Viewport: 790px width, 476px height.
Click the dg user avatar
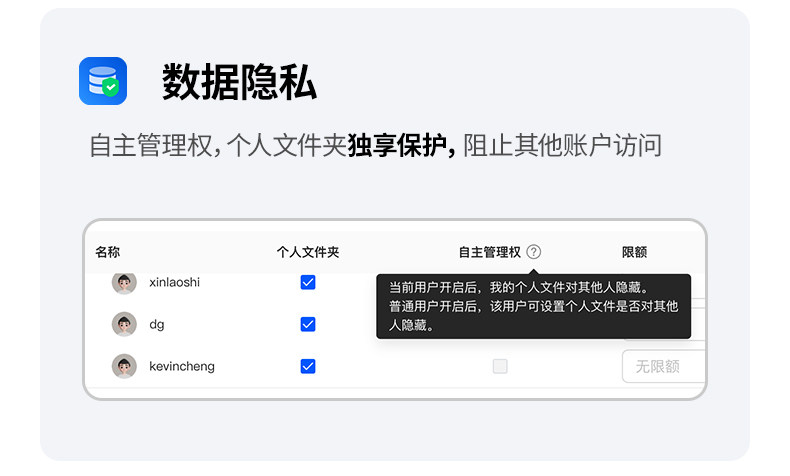(x=124, y=324)
